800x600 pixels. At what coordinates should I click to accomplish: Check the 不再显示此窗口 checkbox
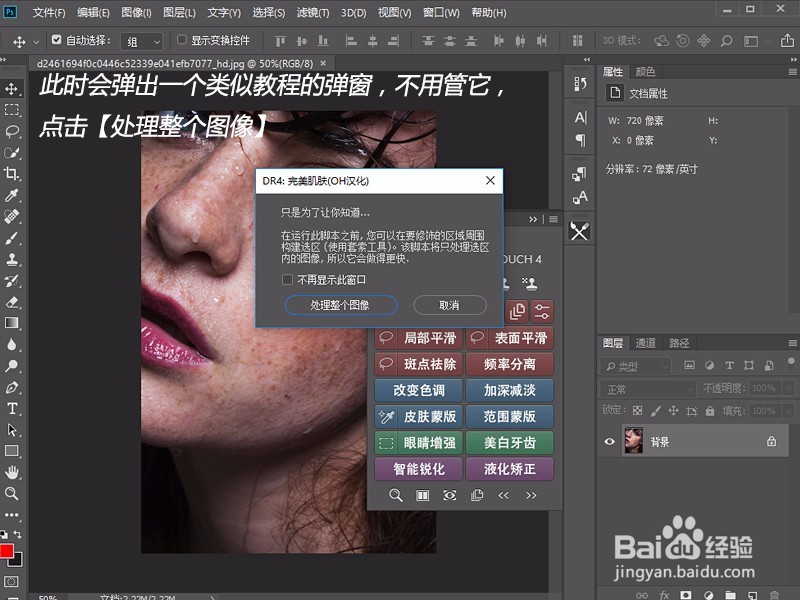click(x=287, y=280)
